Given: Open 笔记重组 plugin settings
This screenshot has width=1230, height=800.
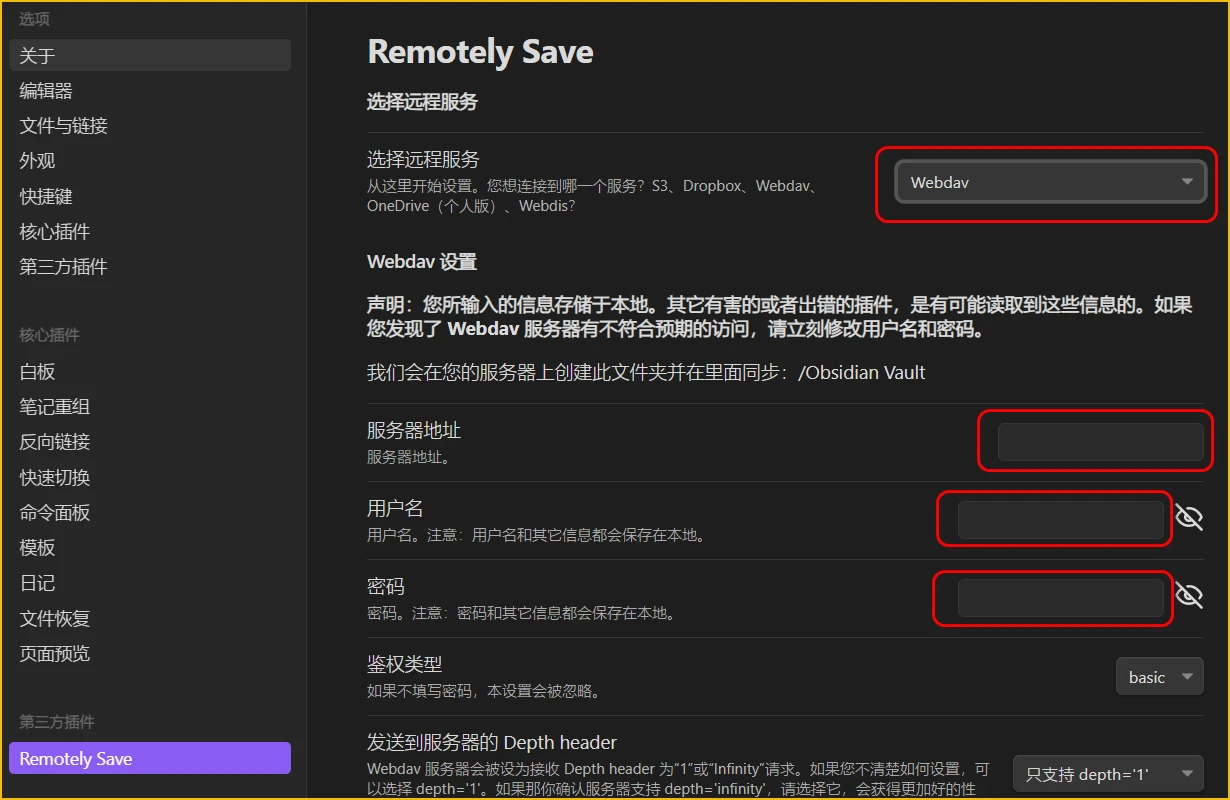Looking at the screenshot, I should 150,407.
